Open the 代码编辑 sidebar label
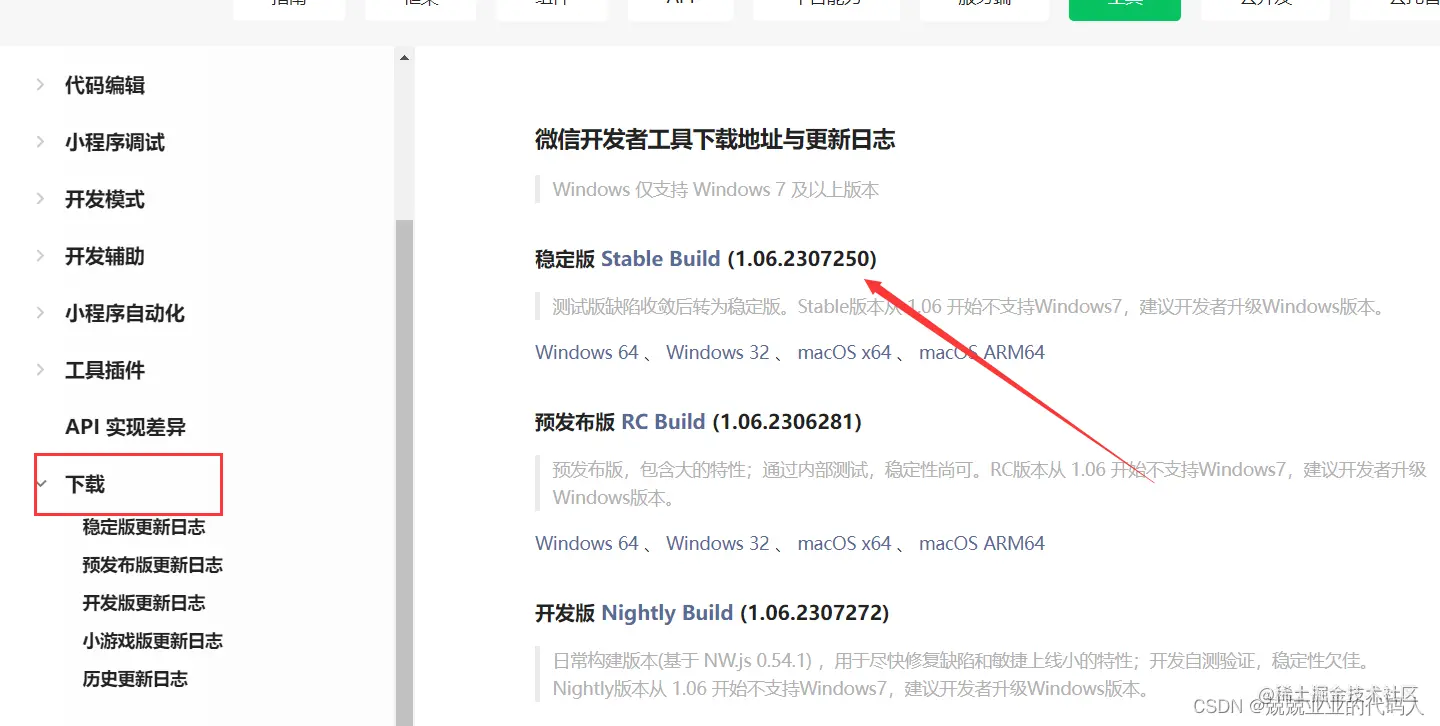1440x726 pixels. tap(105, 86)
